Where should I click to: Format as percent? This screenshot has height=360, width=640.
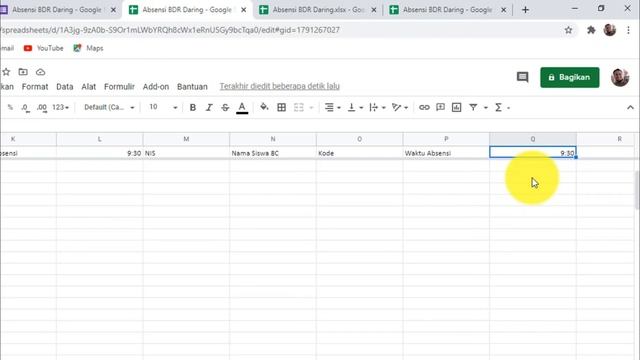[10, 107]
